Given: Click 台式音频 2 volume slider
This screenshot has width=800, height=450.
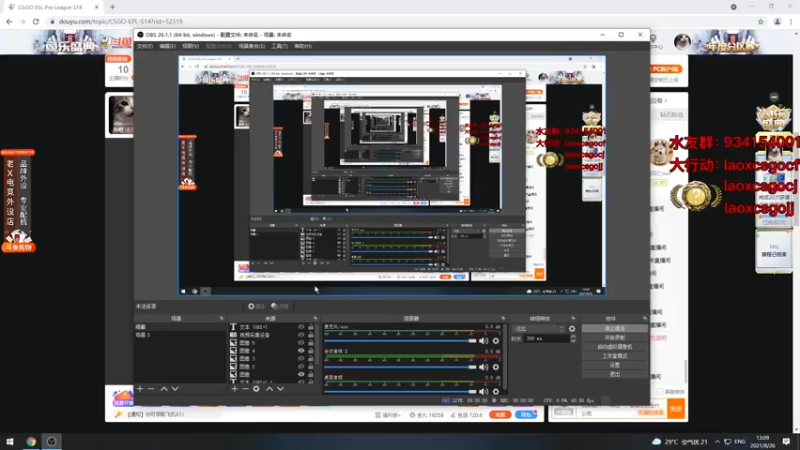Looking at the screenshot, I should coord(400,367).
